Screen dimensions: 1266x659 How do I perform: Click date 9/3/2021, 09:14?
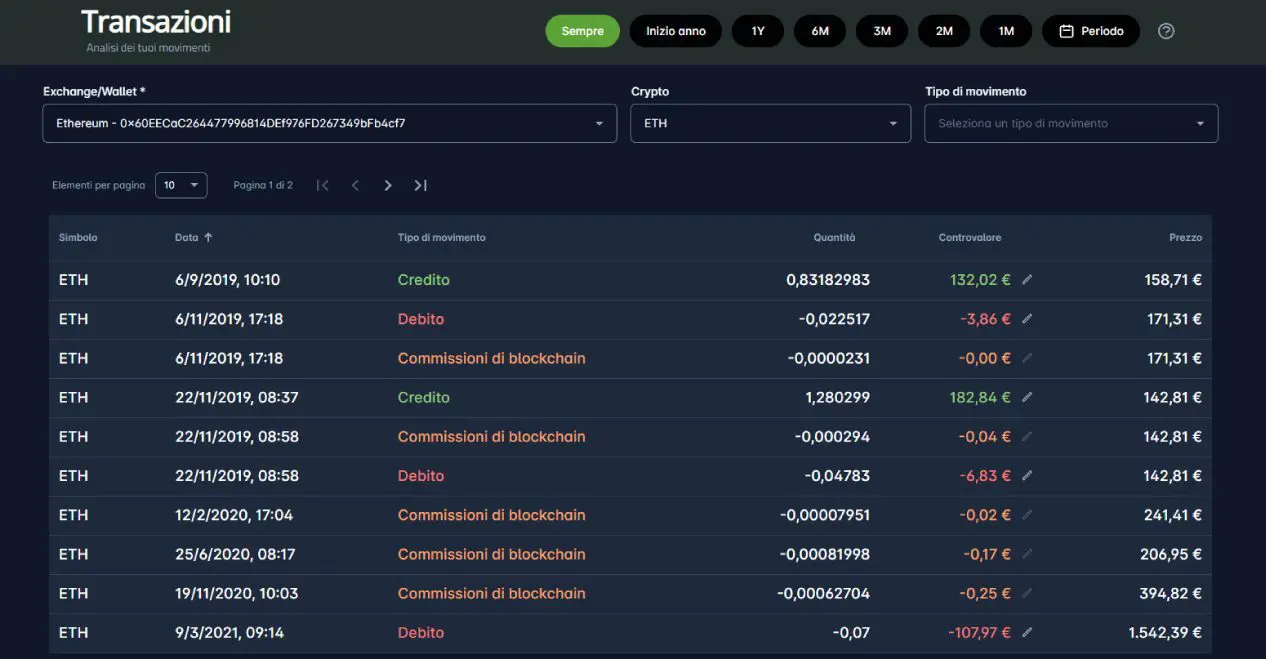pyautogui.click(x=229, y=632)
